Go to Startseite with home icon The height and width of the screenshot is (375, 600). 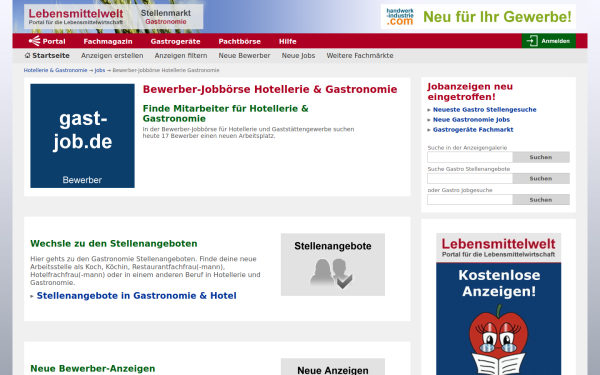pos(47,55)
